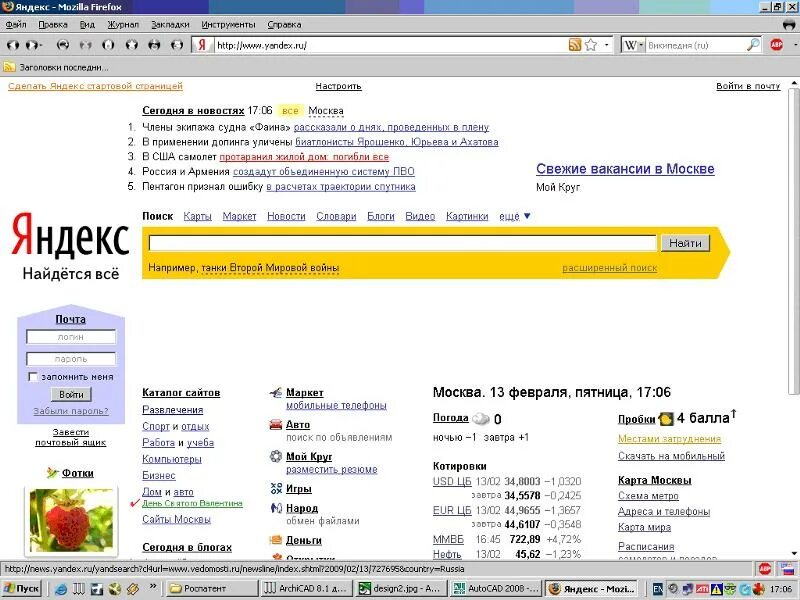Switch to the ArchiCAD 8.1 taskbar window
The height and width of the screenshot is (600, 800).
pos(306,588)
